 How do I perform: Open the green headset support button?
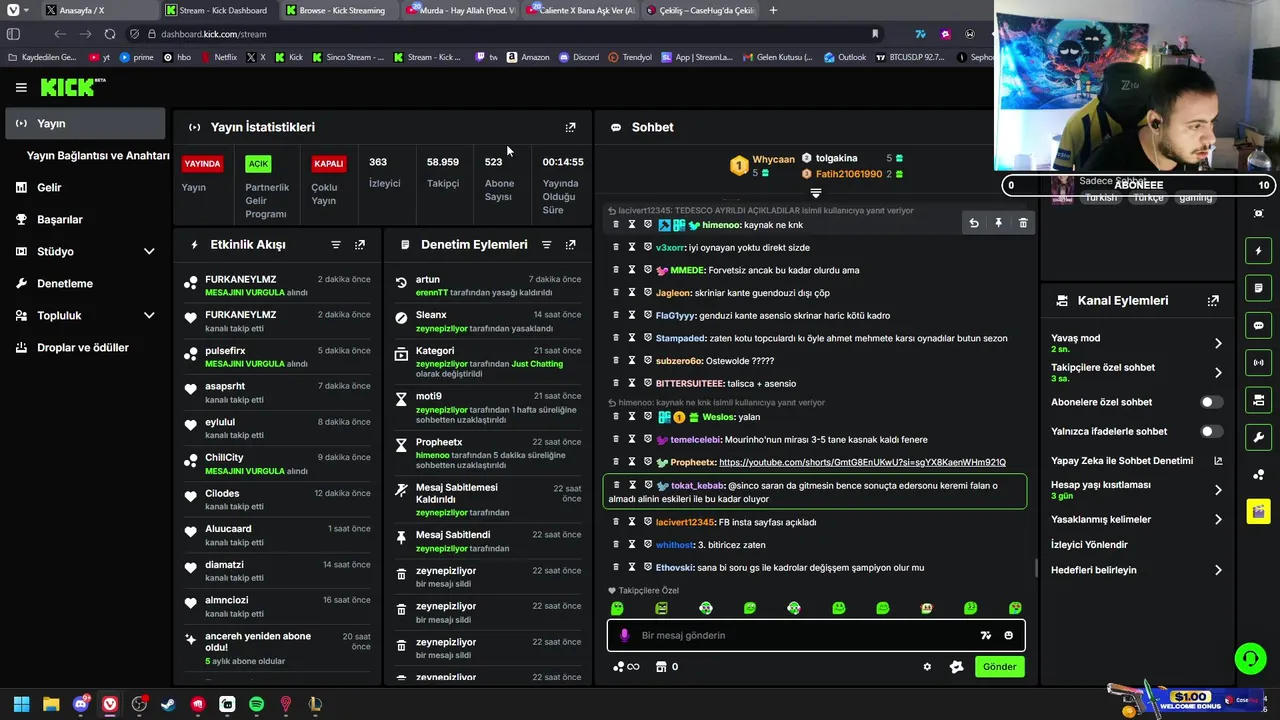(x=1250, y=658)
